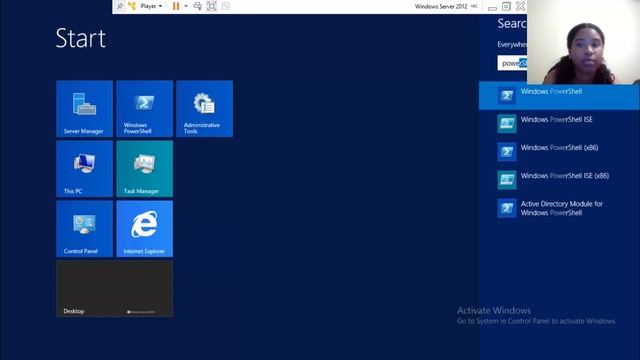Click the pin icon on the VMware toolbar

[120, 6]
